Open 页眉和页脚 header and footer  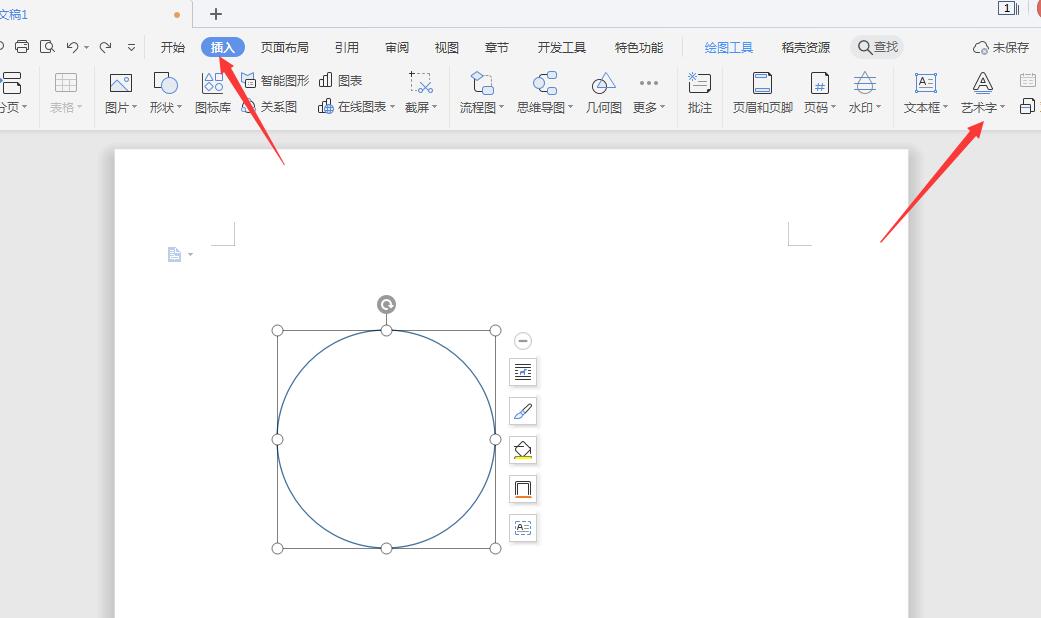coord(762,92)
